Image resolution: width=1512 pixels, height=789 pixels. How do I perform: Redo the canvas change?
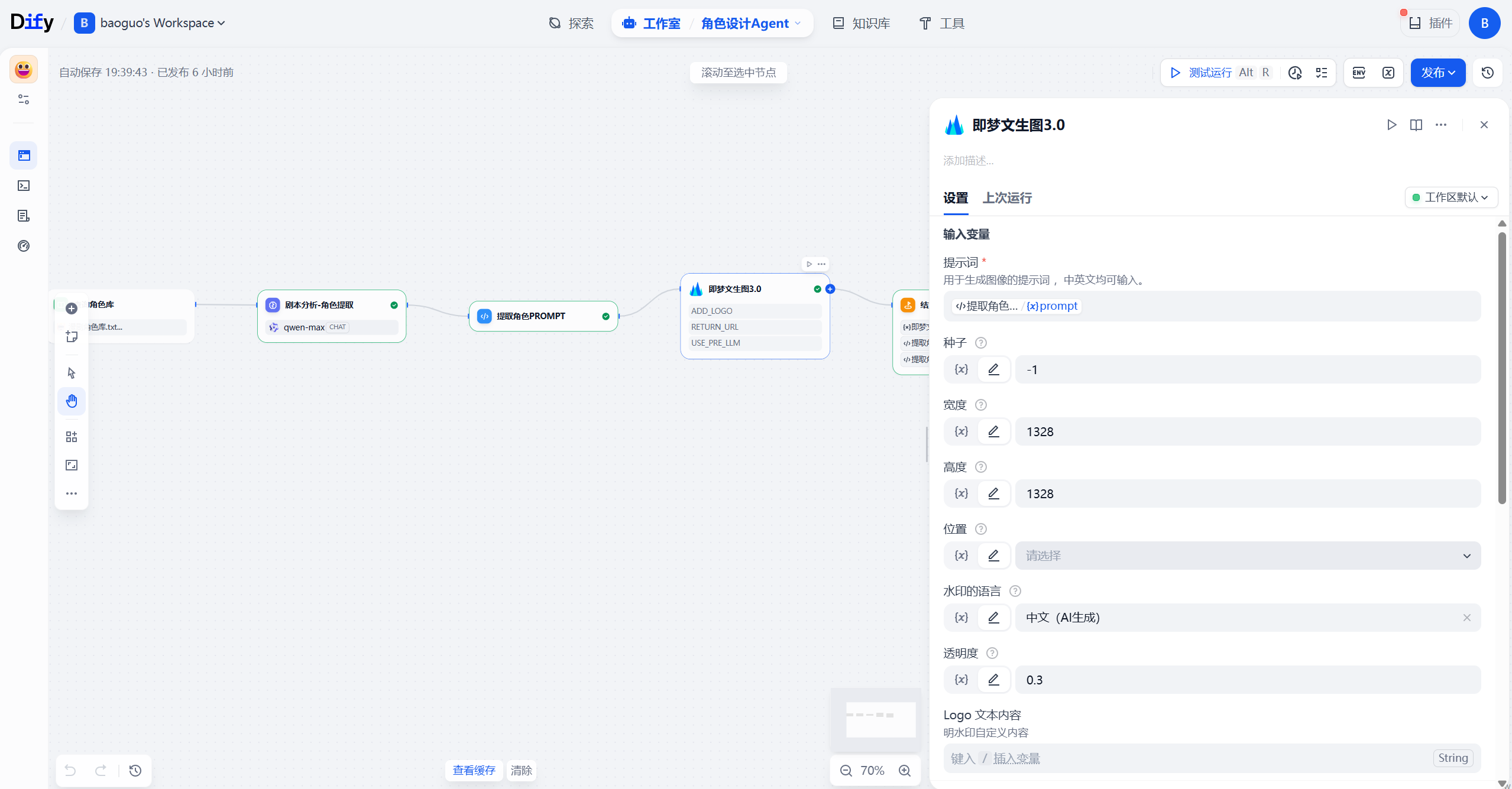(101, 770)
